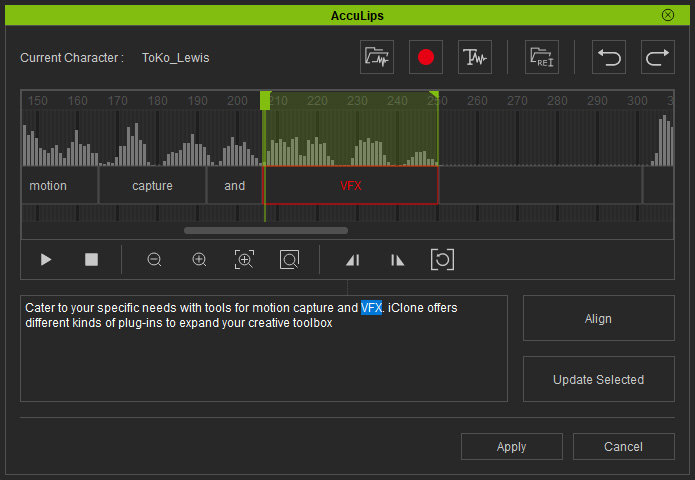Click the Update Selected button

pos(598,379)
